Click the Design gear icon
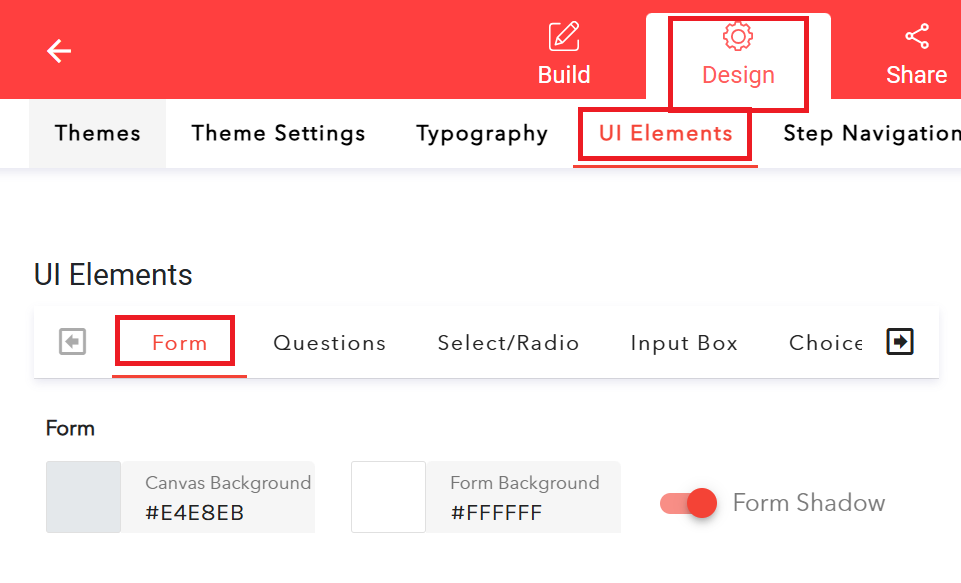 (x=737, y=34)
